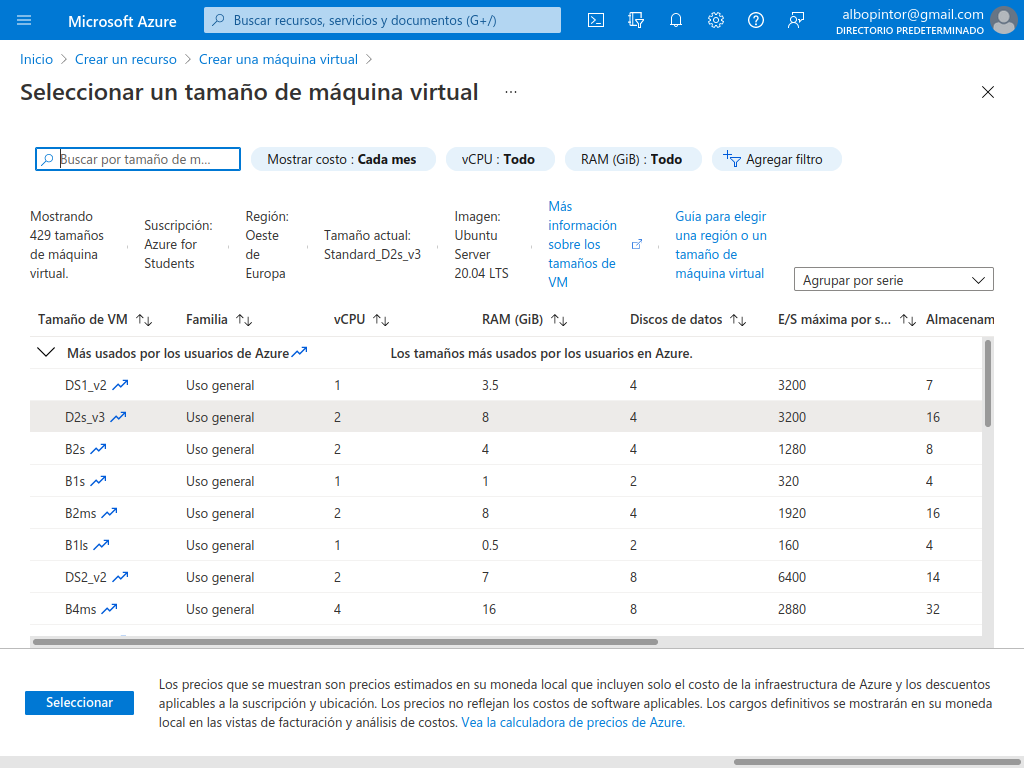Open the ellipsis menu beside page title

pyautogui.click(x=511, y=92)
